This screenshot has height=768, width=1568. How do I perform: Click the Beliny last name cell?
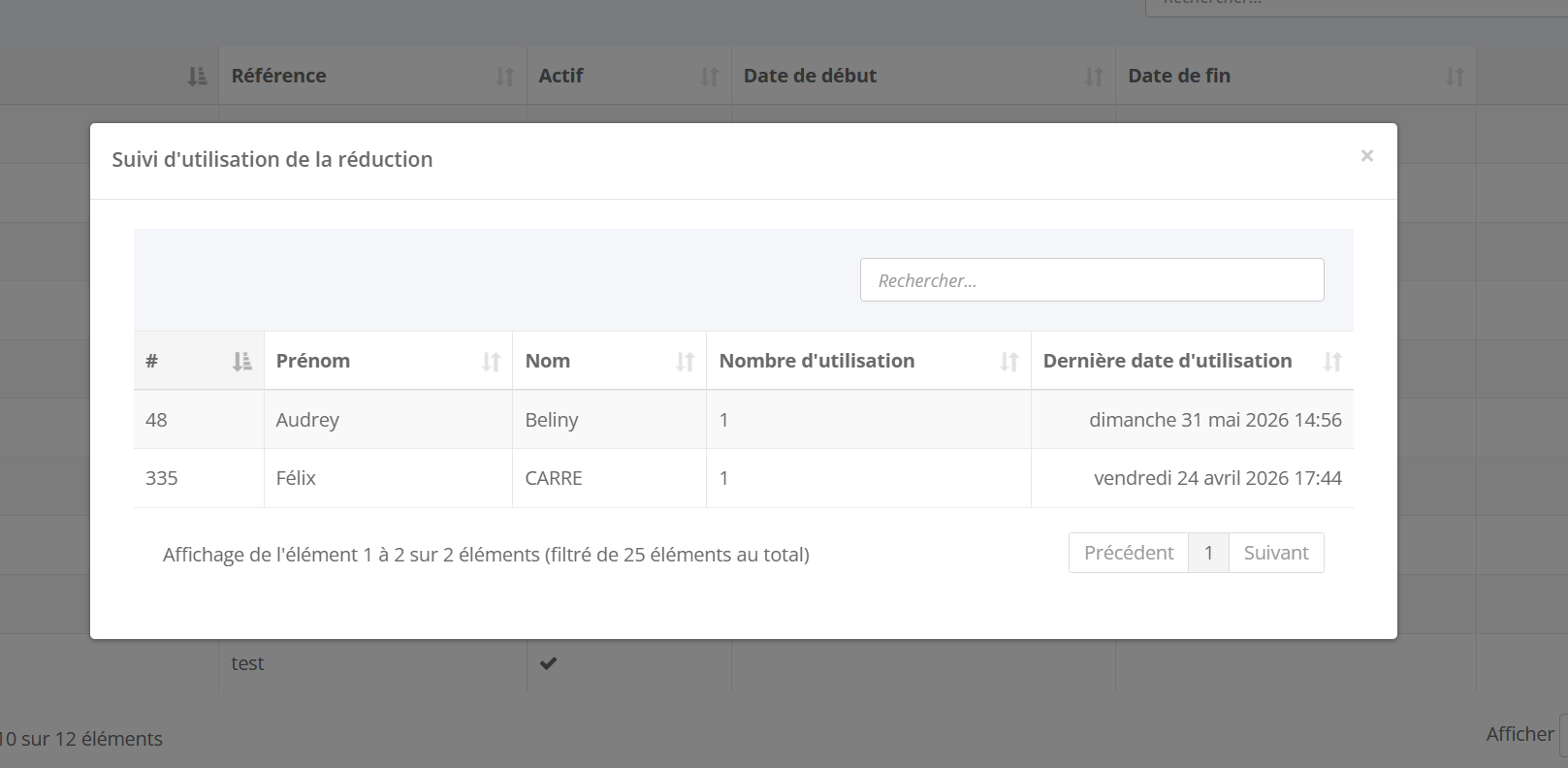coord(609,420)
